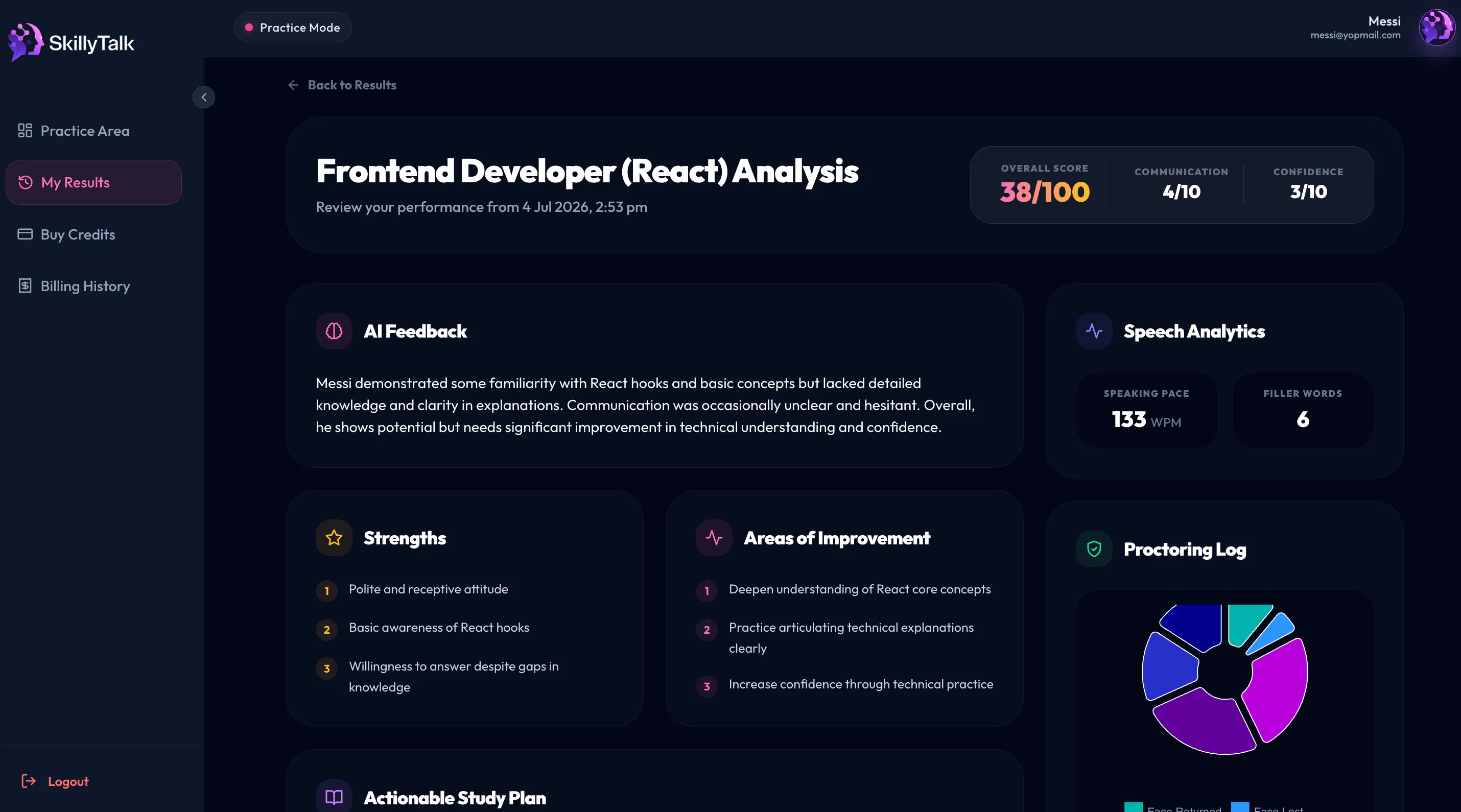The height and width of the screenshot is (812, 1461).
Task: Click the Confidence 3/10 score
Action: [1308, 192]
